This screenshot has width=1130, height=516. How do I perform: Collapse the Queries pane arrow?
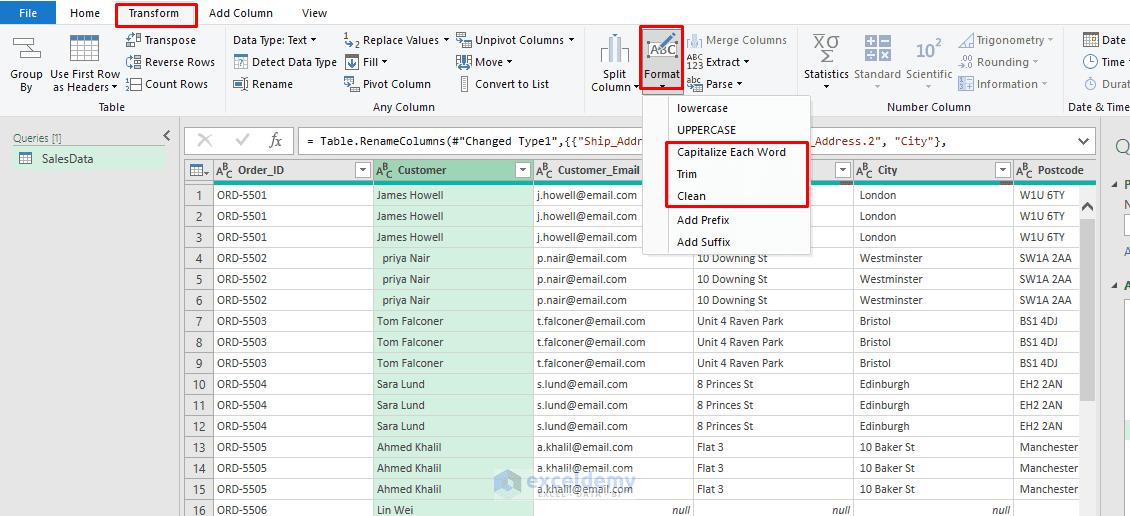click(x=166, y=135)
